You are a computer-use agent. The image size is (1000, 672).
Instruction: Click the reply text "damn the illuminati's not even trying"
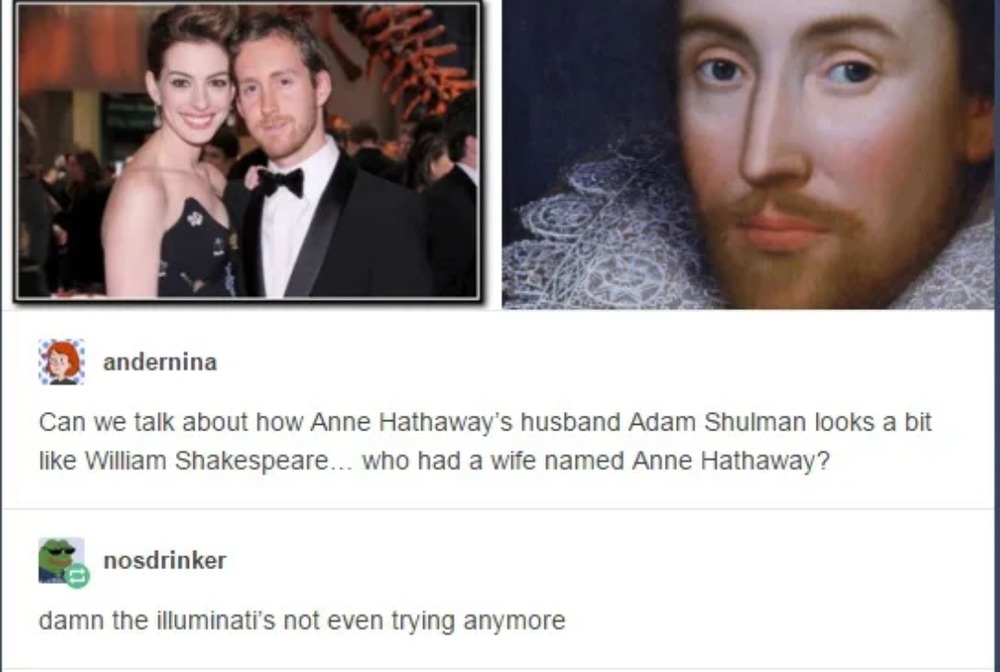point(302,620)
